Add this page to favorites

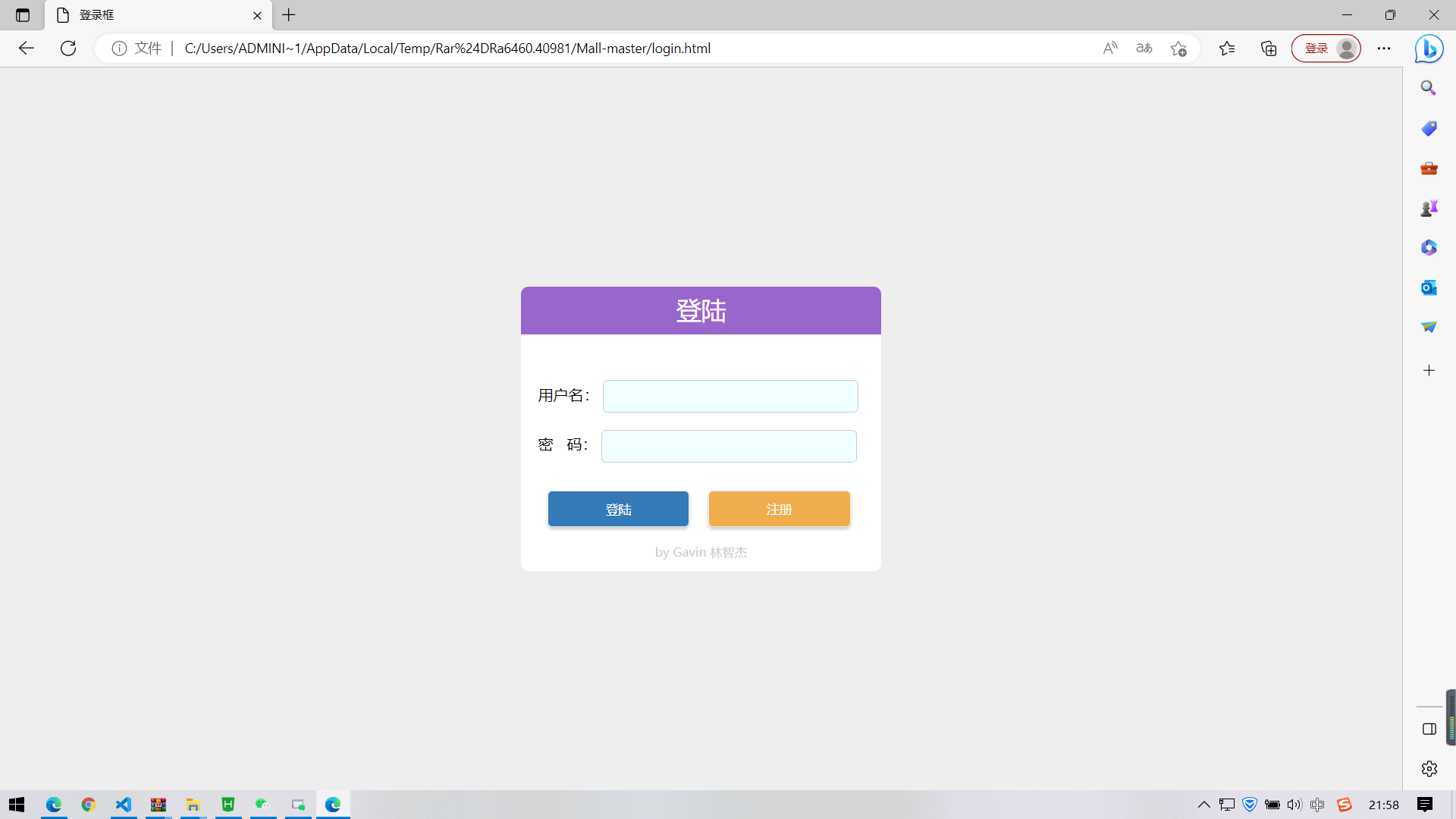(1178, 49)
